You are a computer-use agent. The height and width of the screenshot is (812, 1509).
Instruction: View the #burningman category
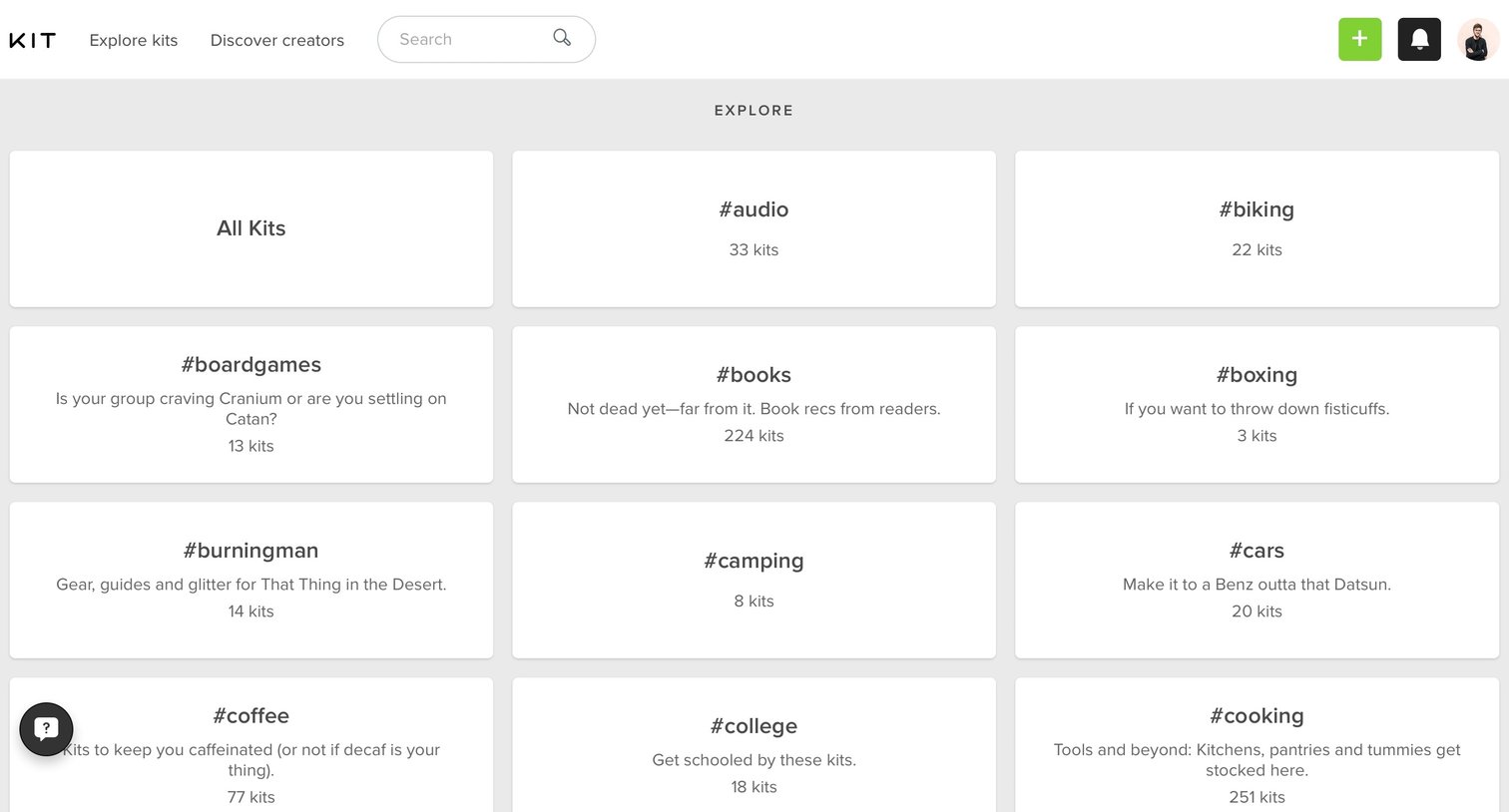(x=251, y=580)
